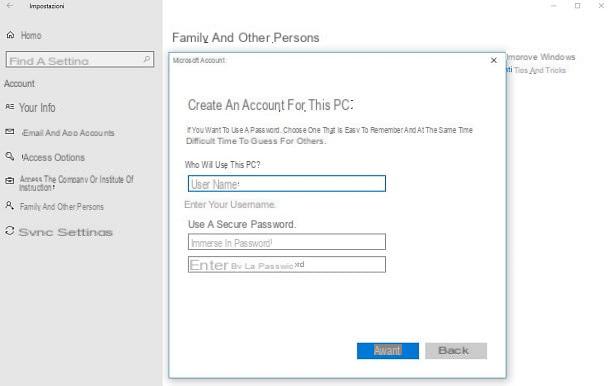Screen dimensions: 610x386
Task: Open the briefcase icon for company or institute access
Action: [x=10, y=181]
